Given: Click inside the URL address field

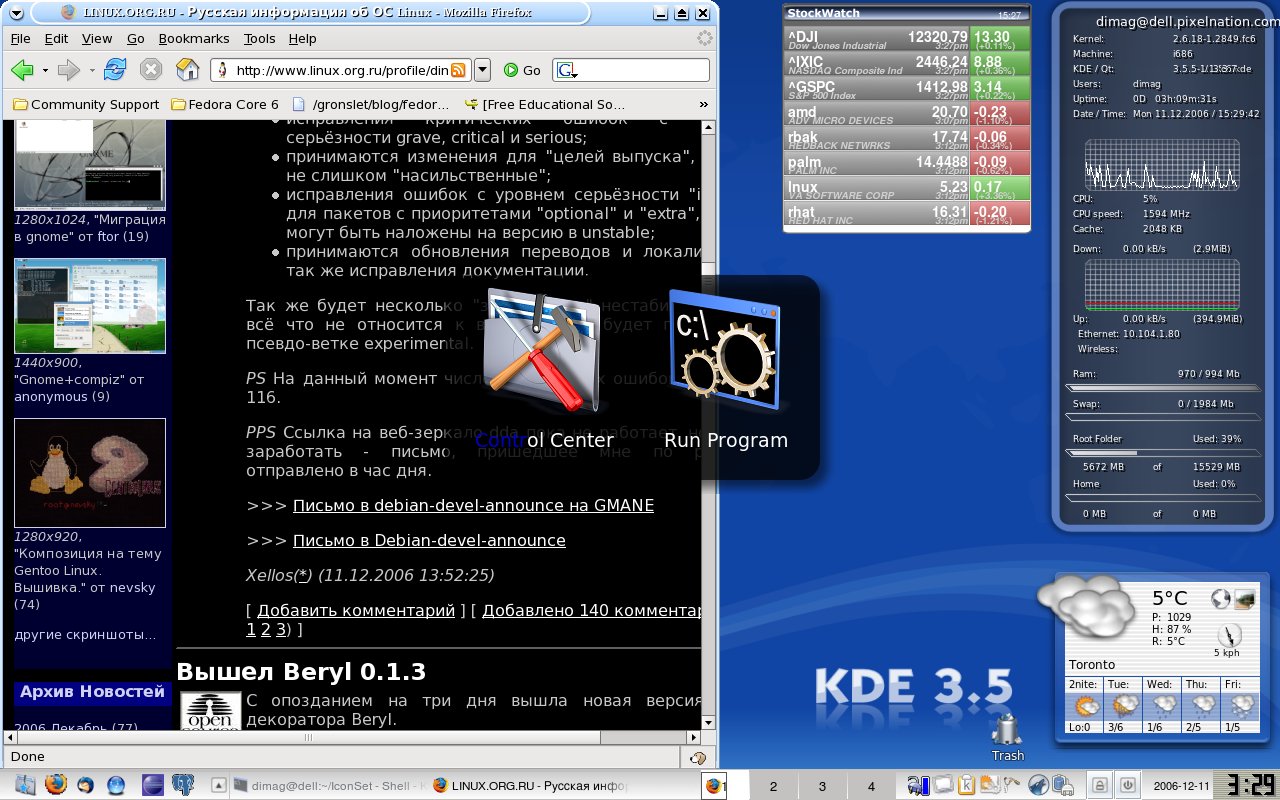Looking at the screenshot, I should [340, 70].
